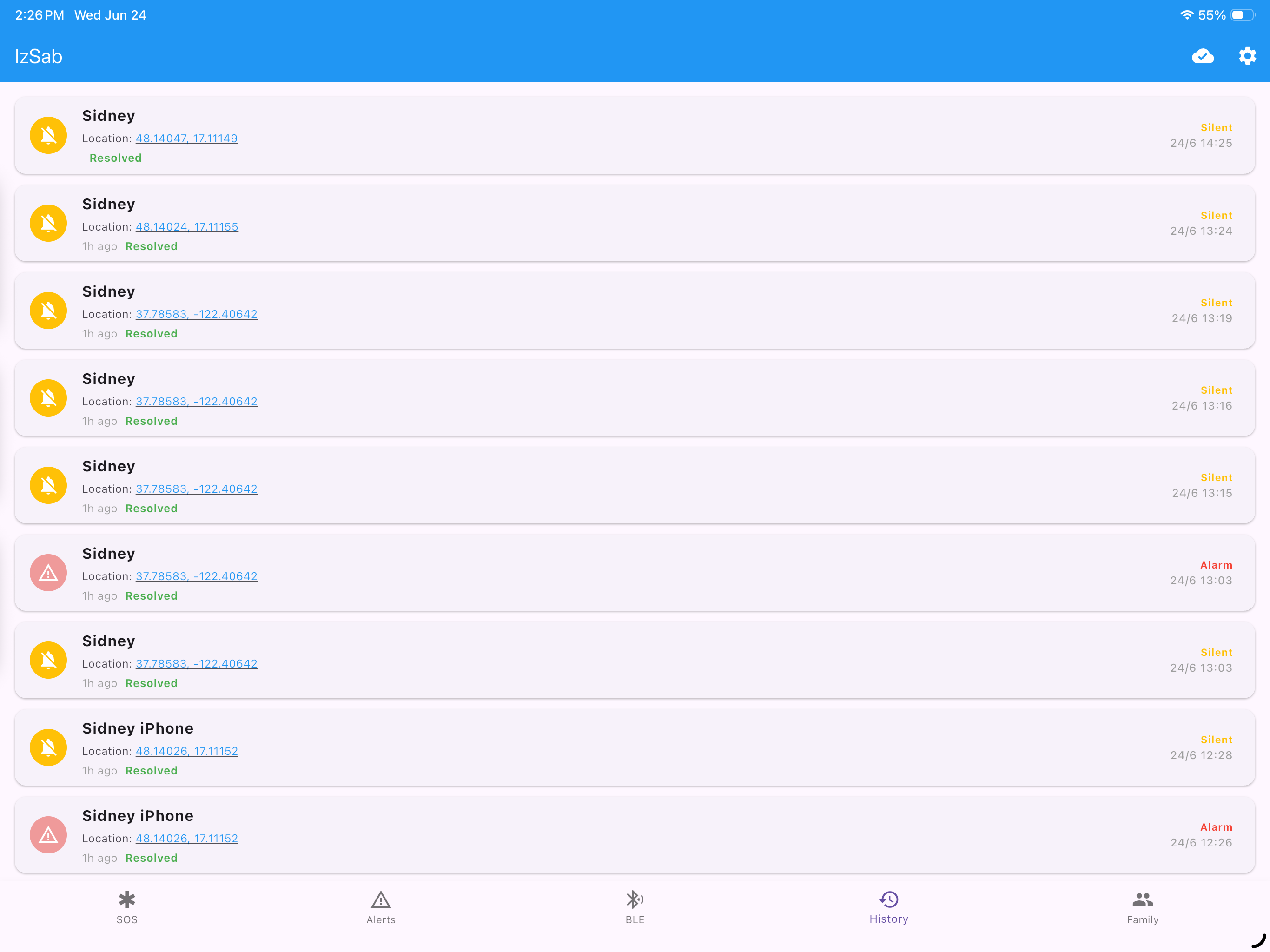Tap silent bell icon for 13:15 entry
Screen dimensions: 1270x952
point(48,485)
